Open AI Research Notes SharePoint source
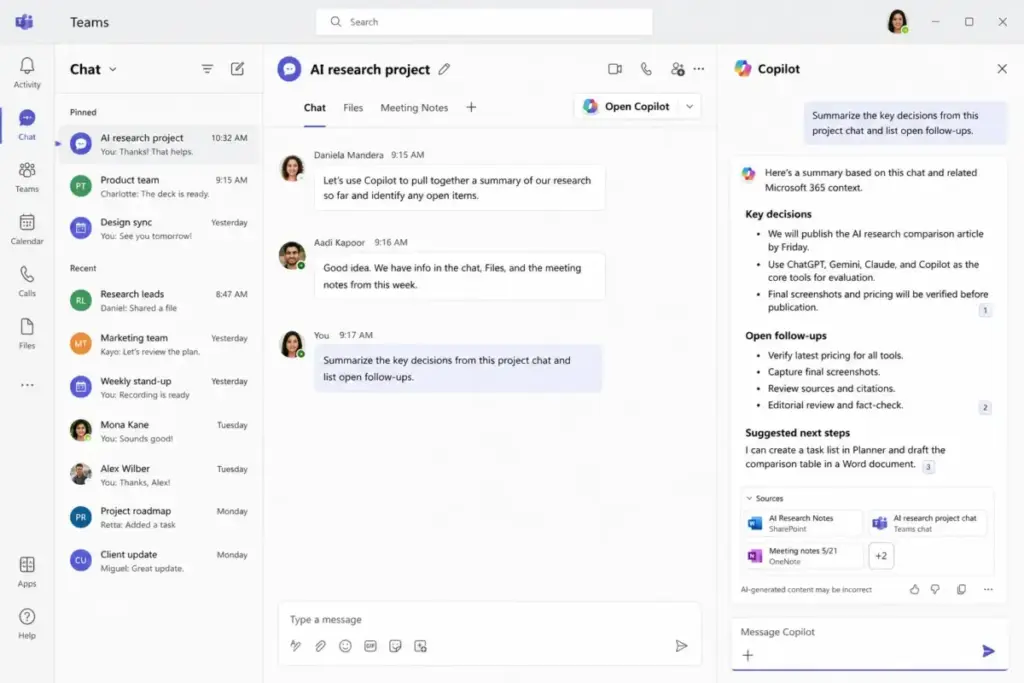Viewport: 1024px width, 683px height. coord(803,523)
